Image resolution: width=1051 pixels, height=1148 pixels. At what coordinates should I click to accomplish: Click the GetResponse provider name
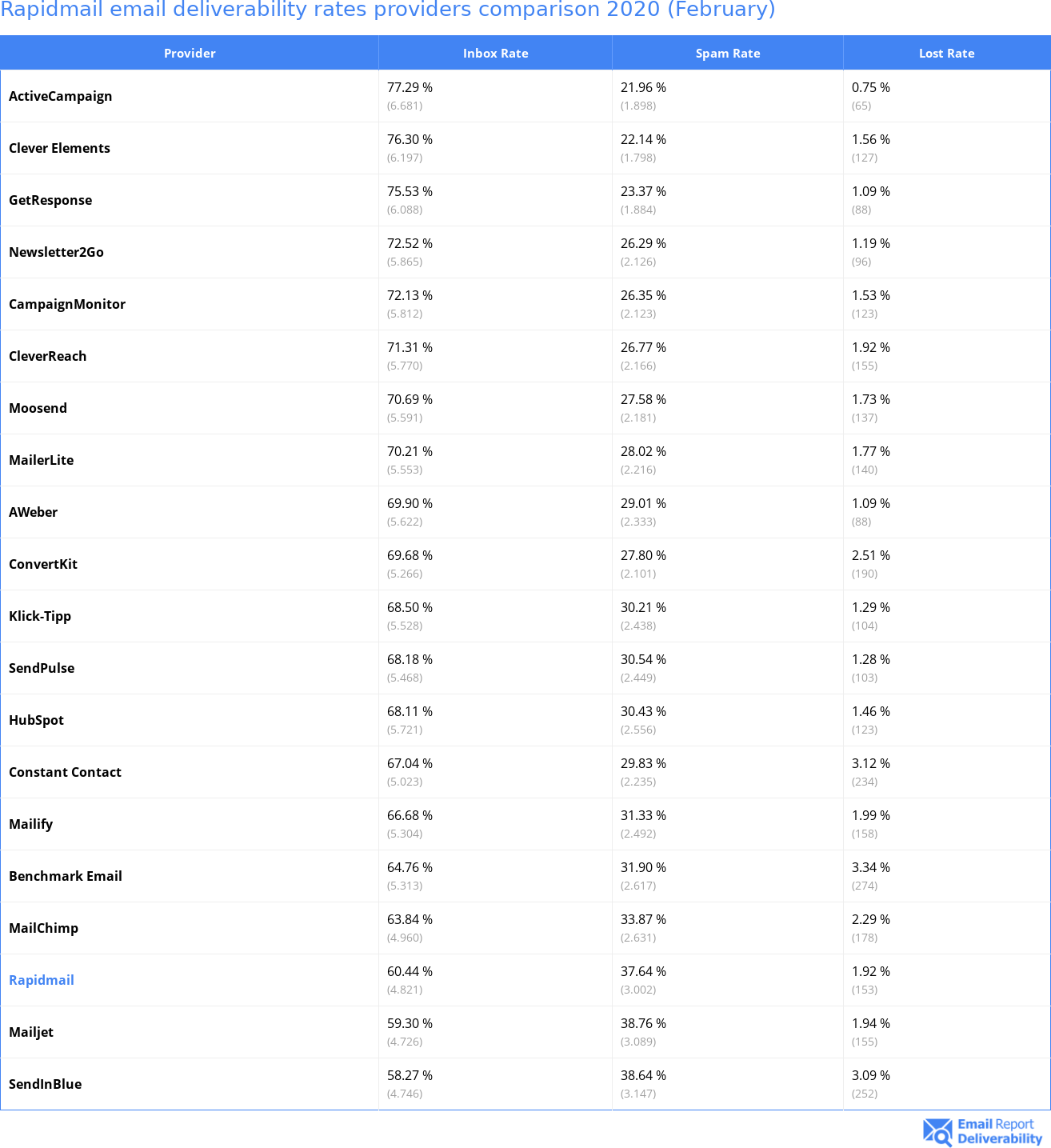coord(50,200)
